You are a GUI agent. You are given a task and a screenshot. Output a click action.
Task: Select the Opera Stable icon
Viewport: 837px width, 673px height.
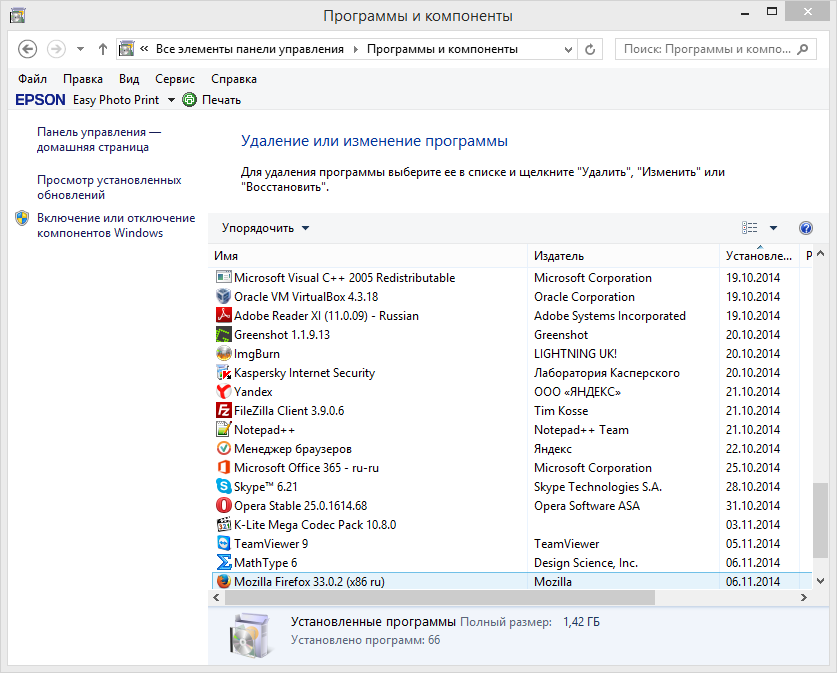[x=224, y=506]
